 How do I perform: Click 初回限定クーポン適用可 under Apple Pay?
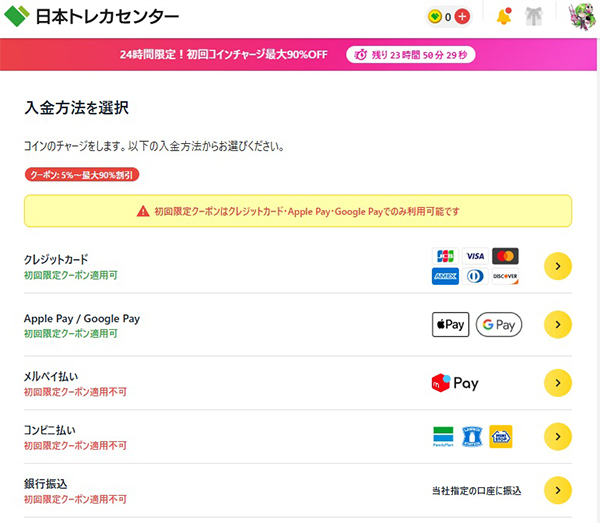click(71, 334)
